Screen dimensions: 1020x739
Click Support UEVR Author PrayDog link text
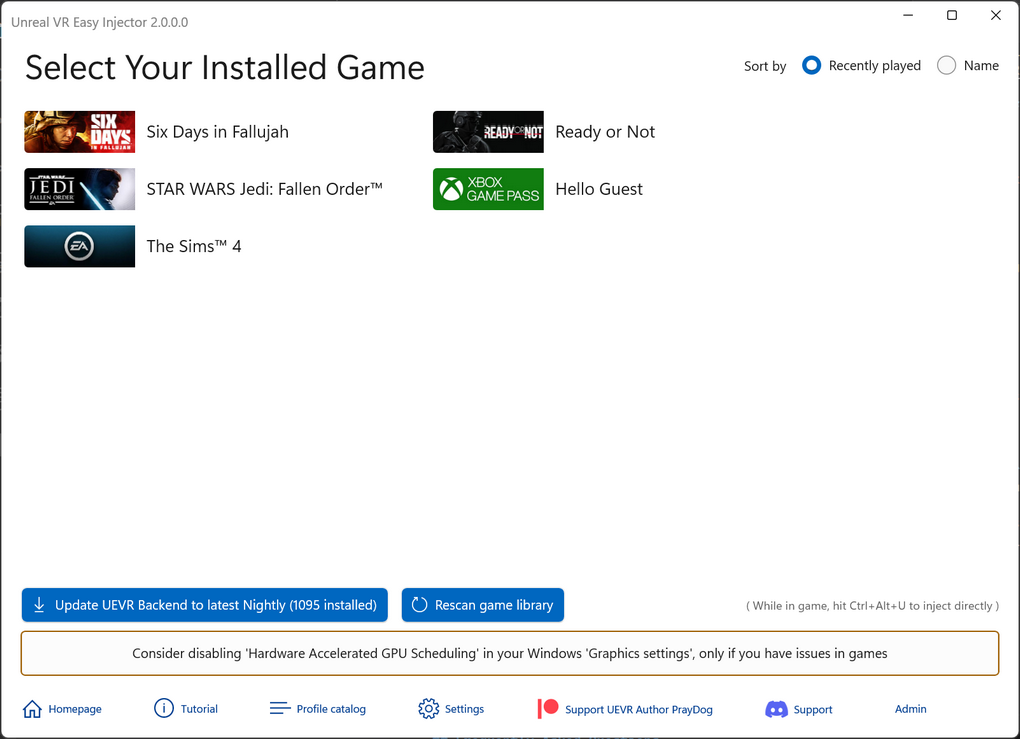tap(639, 710)
